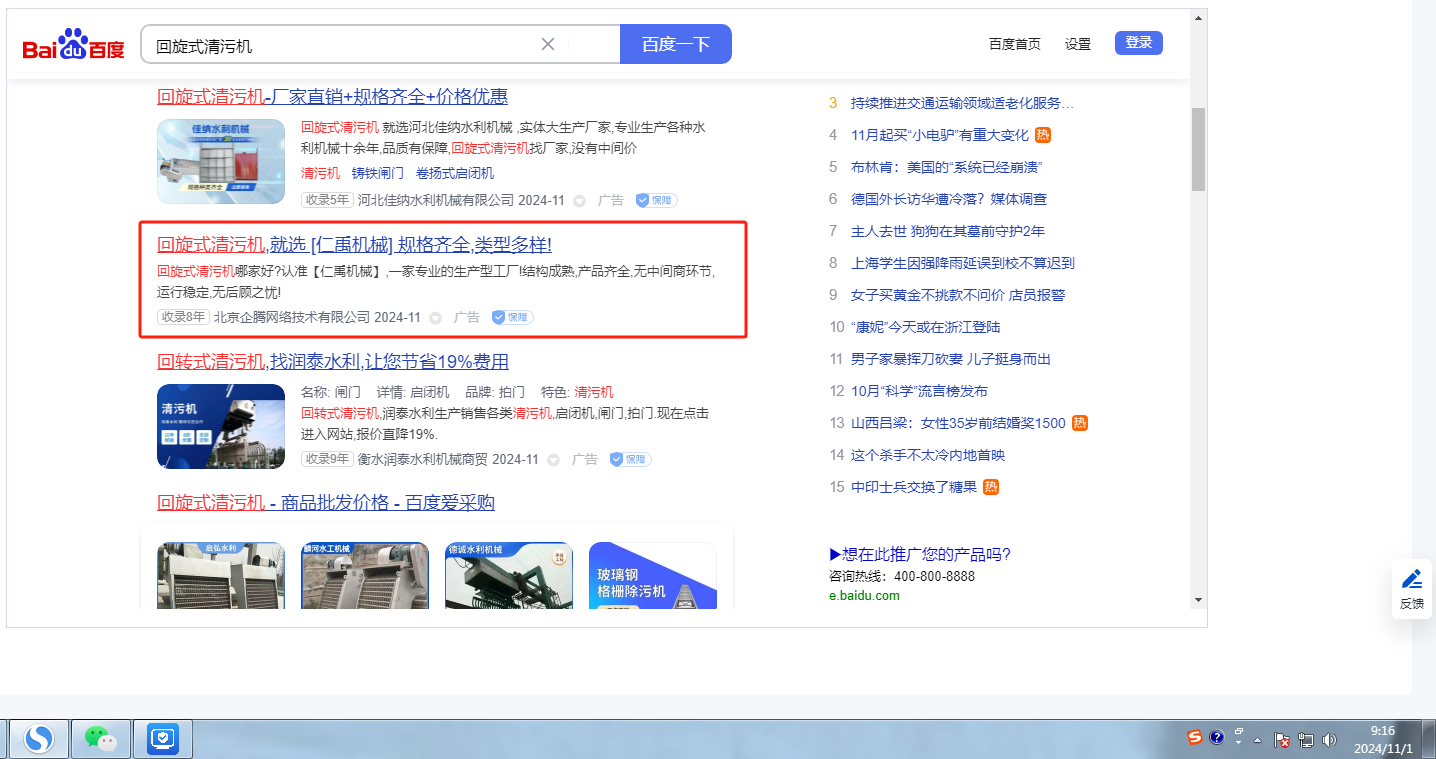
Task: Click the blue 清污机 thumbnail of the 润泰水利 result
Action: click(221, 426)
